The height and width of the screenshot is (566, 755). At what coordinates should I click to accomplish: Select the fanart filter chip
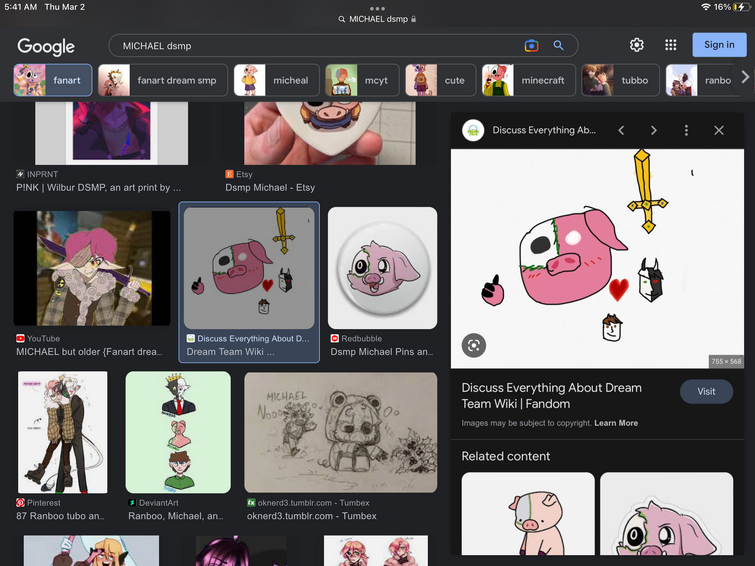[53, 80]
